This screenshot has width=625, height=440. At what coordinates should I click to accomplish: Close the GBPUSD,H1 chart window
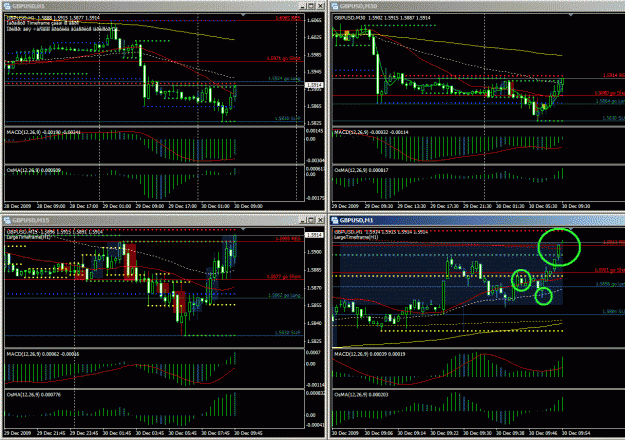[x=320, y=6]
